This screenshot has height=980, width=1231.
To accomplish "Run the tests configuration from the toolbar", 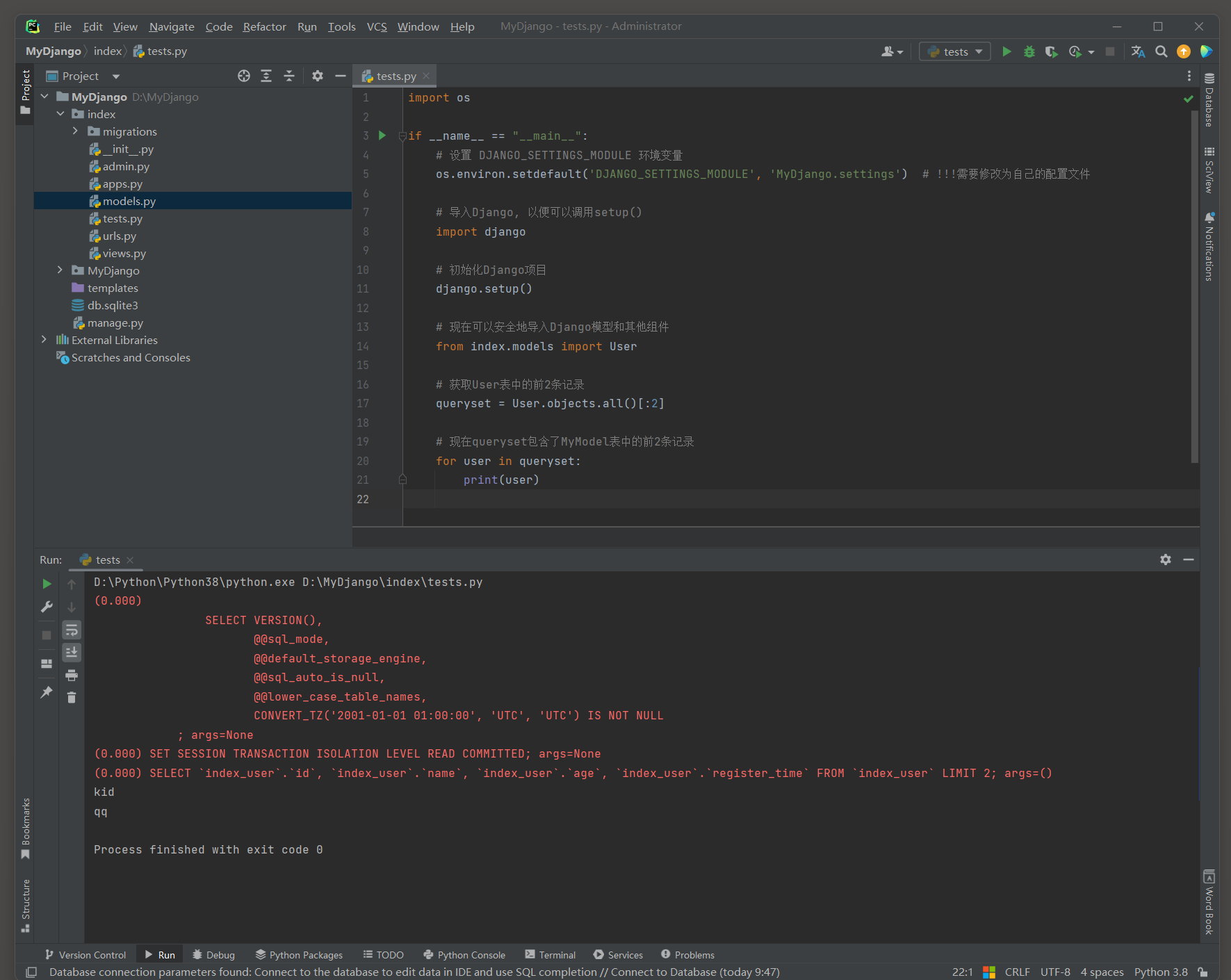I will [1006, 51].
